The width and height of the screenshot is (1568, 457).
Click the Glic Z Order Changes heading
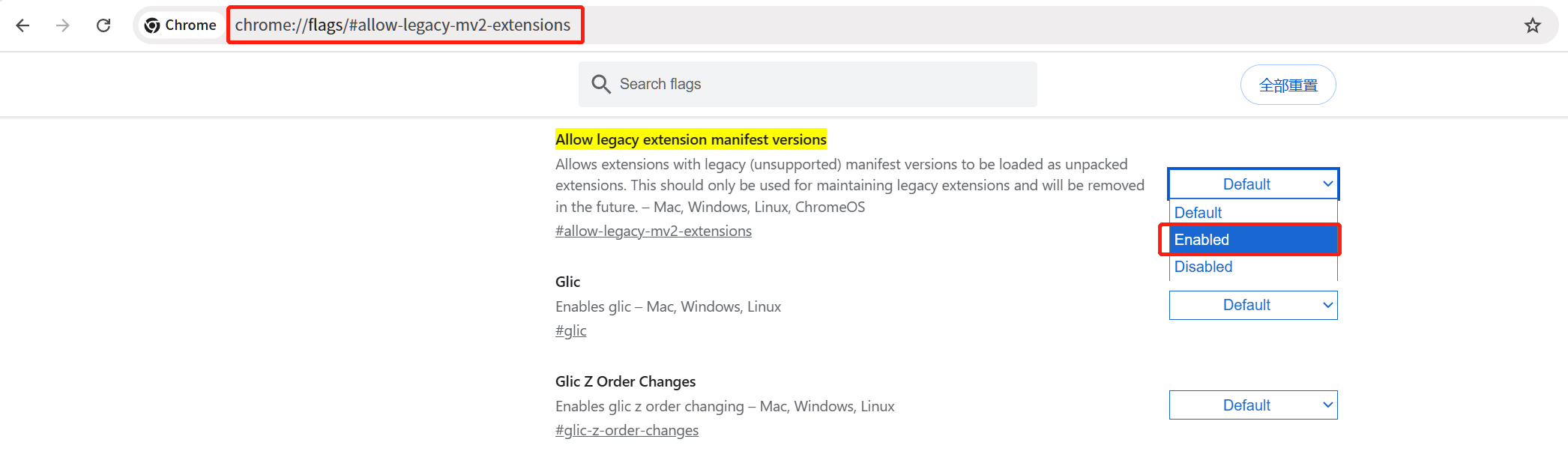[625, 381]
